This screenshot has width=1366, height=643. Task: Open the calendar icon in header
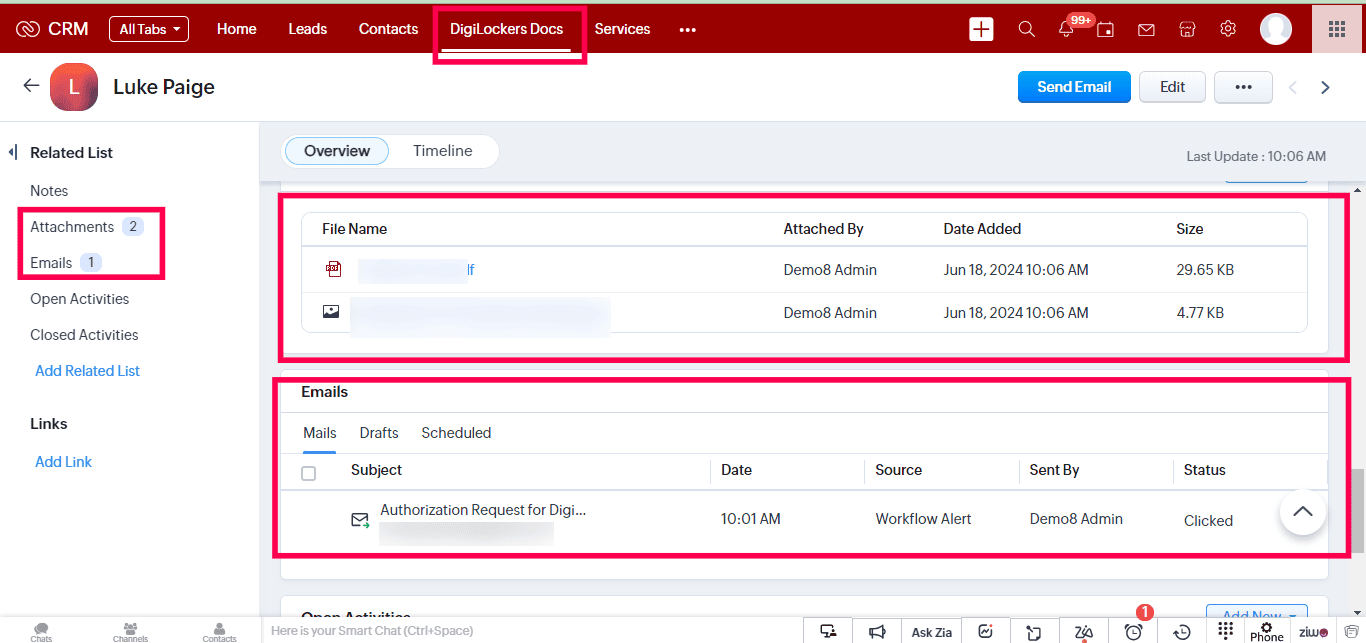[x=1106, y=29]
